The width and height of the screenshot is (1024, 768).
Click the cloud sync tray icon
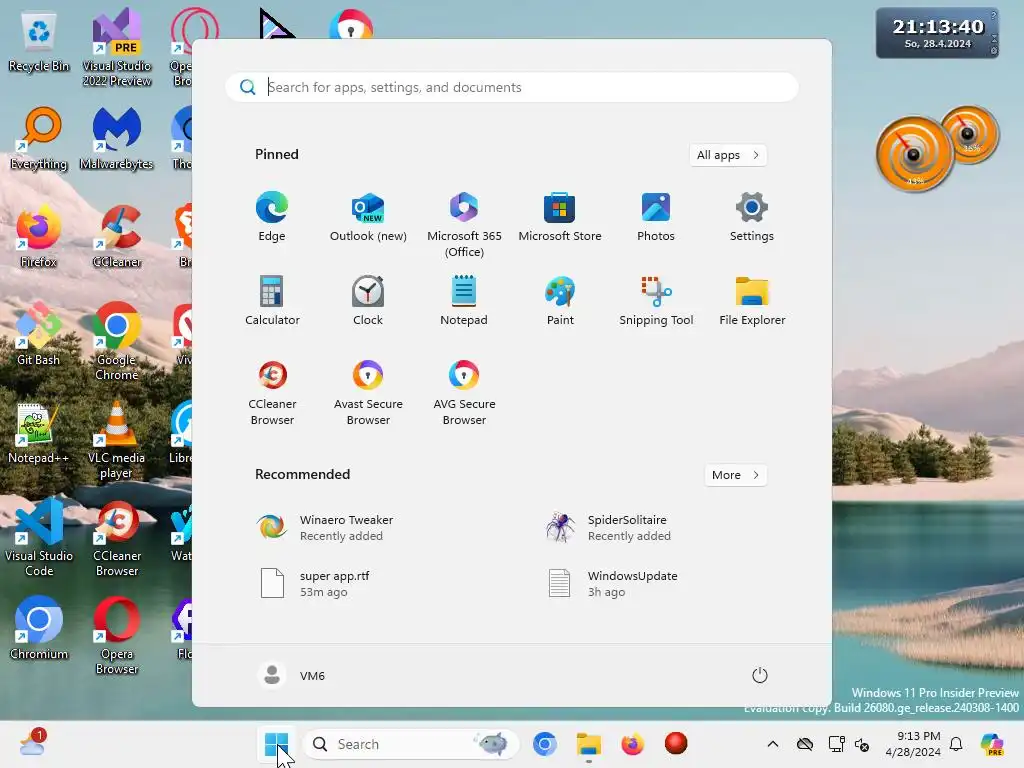coord(805,744)
